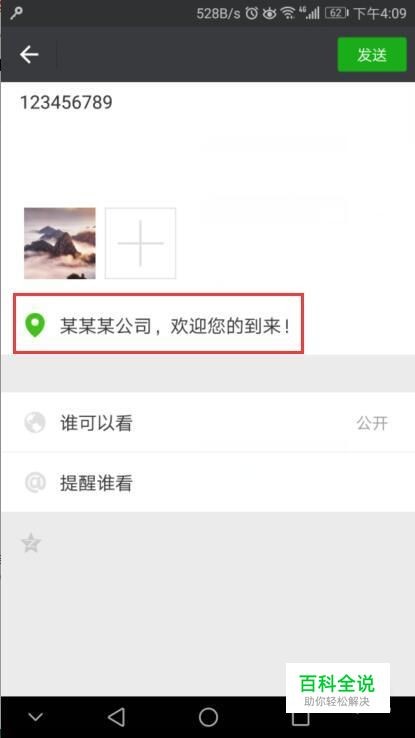Tap the battery indicator in status bar
This screenshot has width=415, height=738.
[336, 13]
